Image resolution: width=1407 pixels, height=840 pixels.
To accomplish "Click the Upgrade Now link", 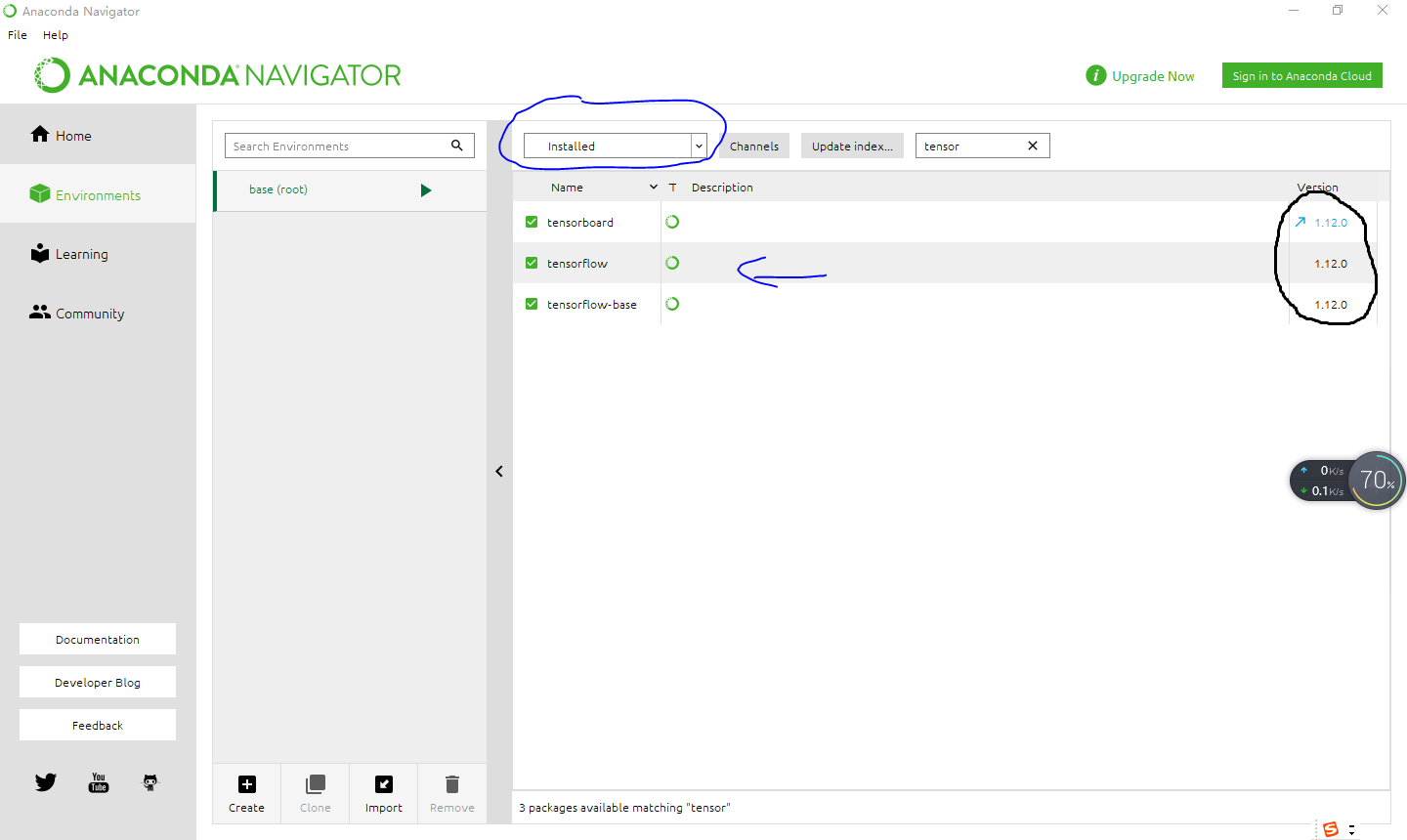I will [1153, 76].
